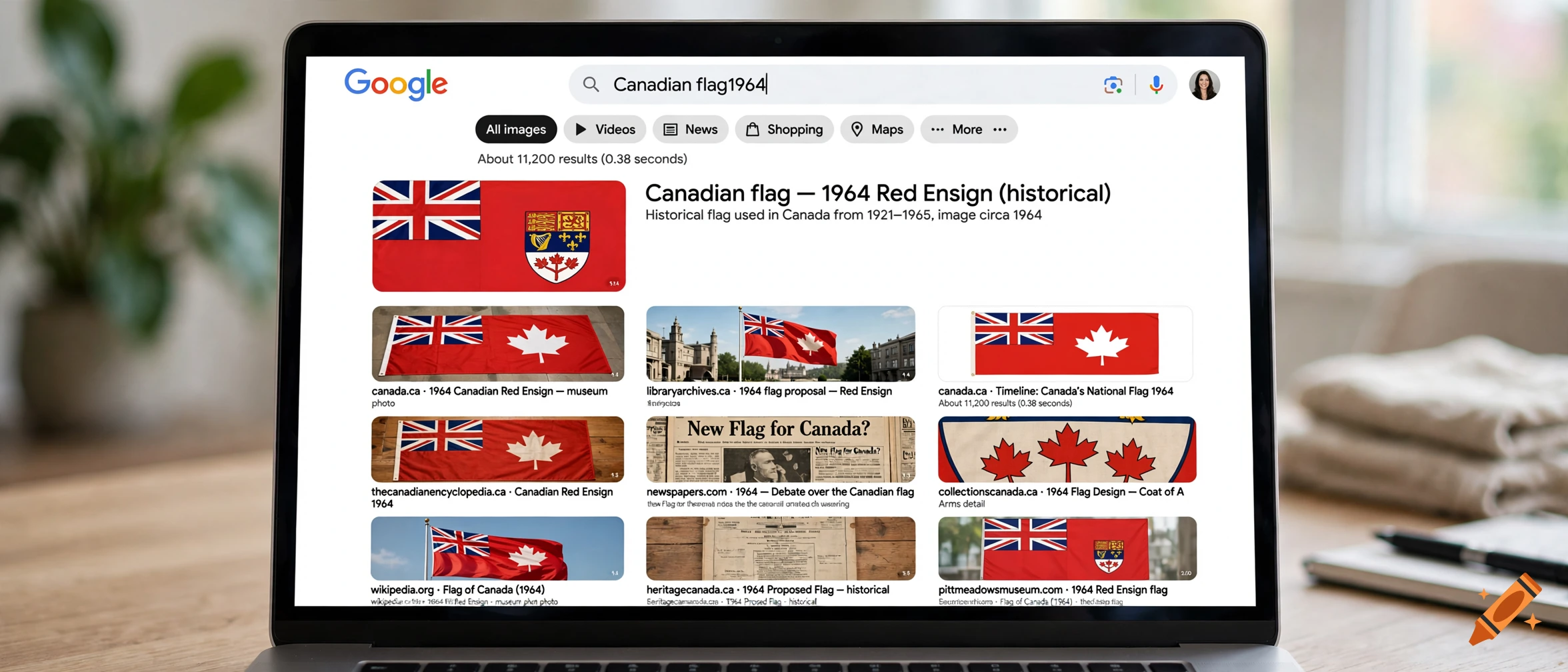Switch to the News tab

[690, 129]
